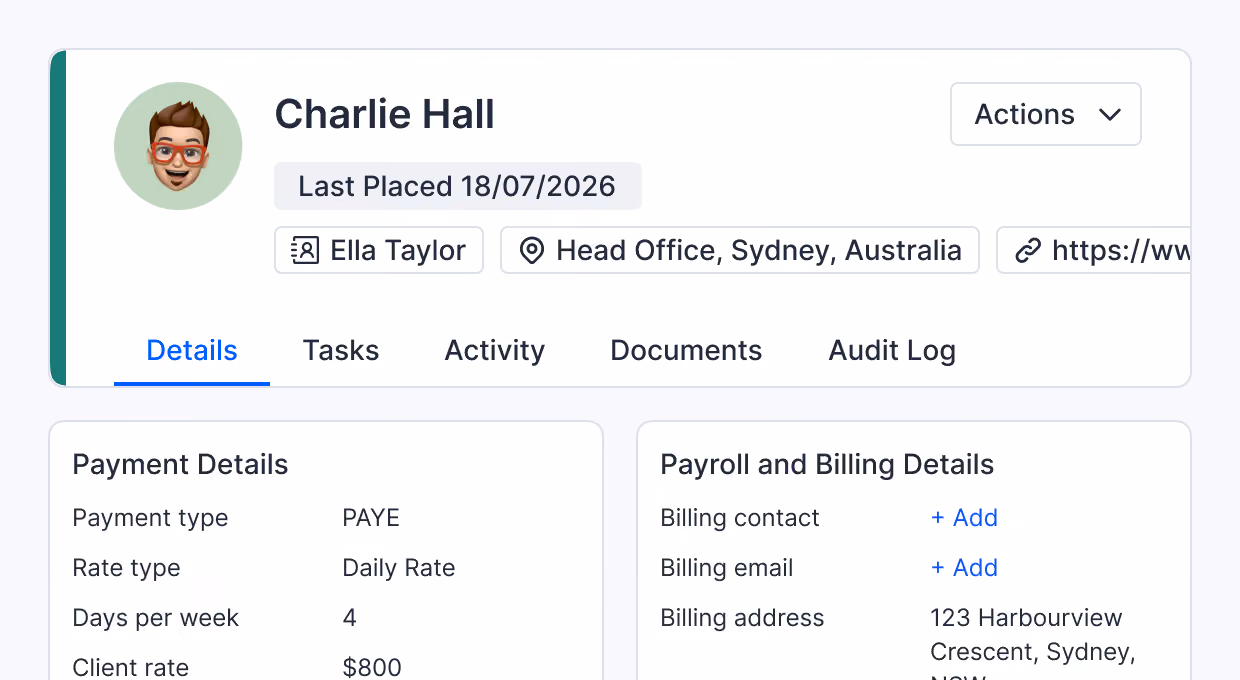Click the Days per week label

coord(155,618)
